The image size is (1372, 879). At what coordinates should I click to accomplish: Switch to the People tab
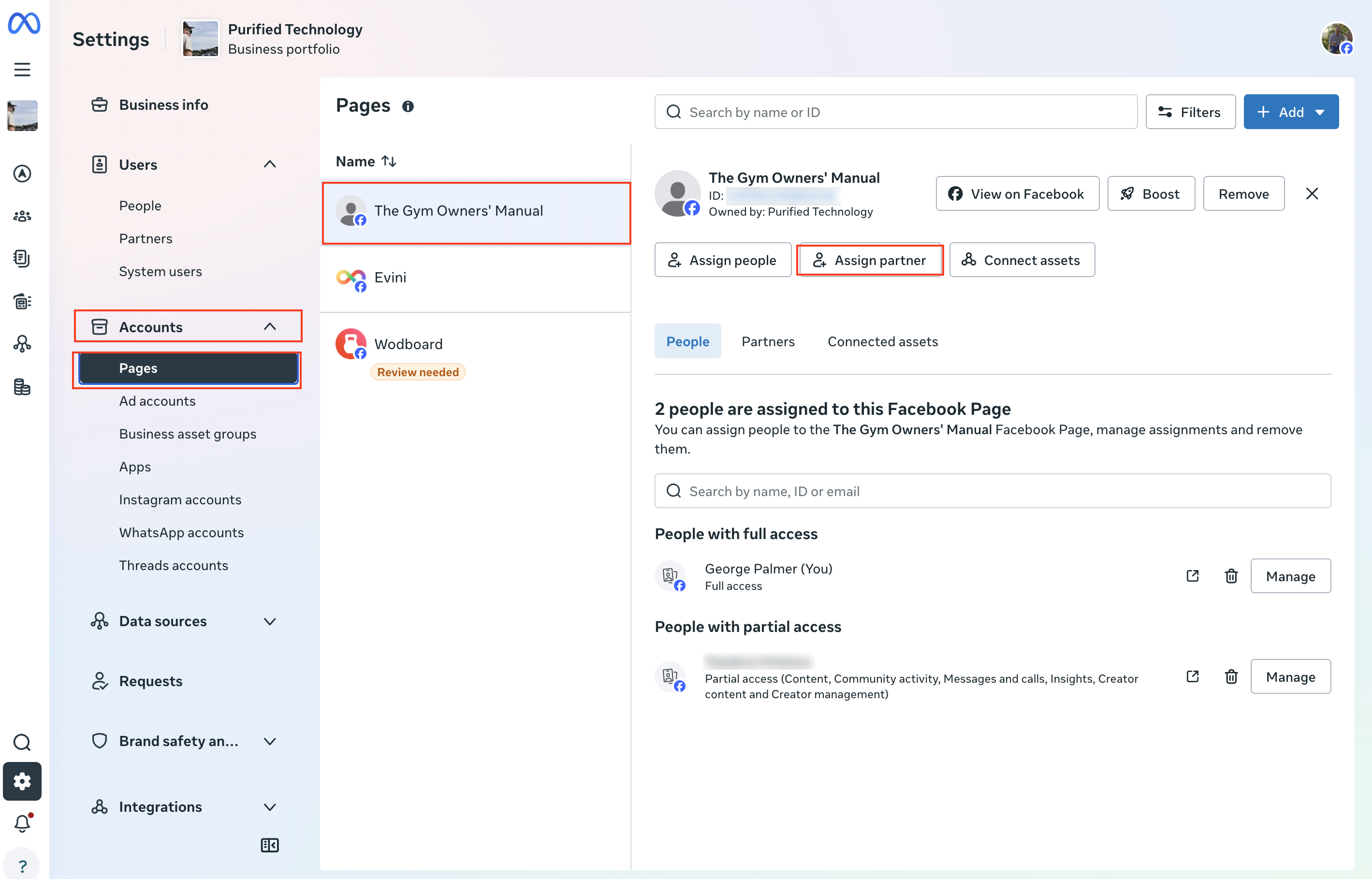[x=688, y=341]
